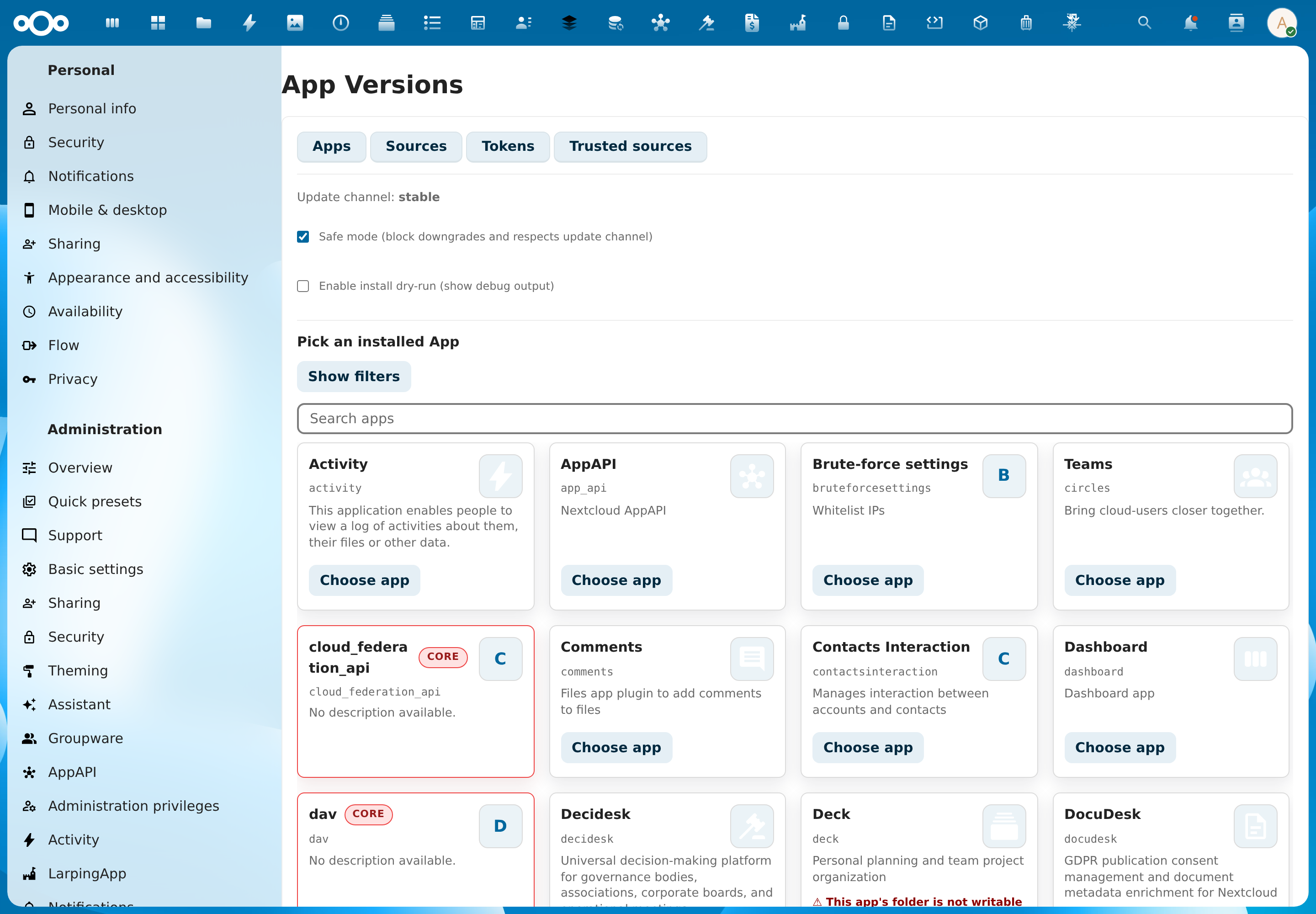Image resolution: width=1316 pixels, height=914 pixels.
Task: Choose the Activity app
Action: tap(364, 580)
